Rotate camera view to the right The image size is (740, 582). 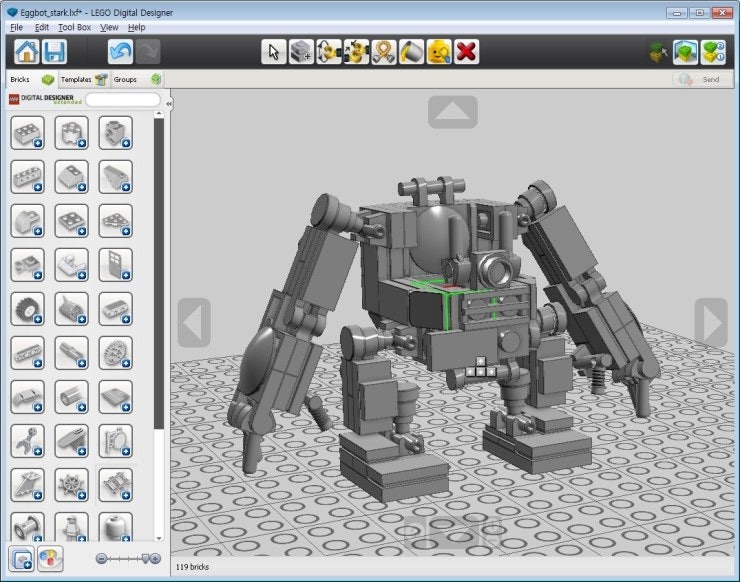(x=711, y=323)
